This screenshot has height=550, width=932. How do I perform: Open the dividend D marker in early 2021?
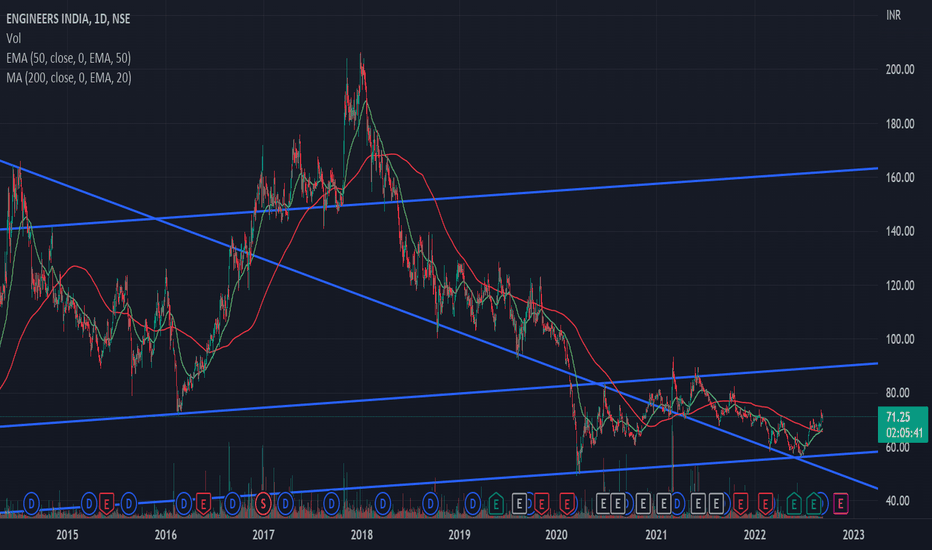(x=677, y=504)
